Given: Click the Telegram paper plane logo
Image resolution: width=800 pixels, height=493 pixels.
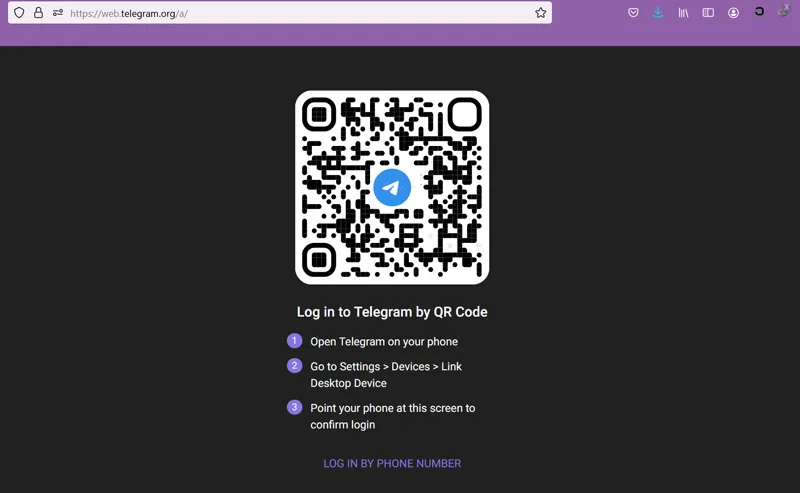Looking at the screenshot, I should [392, 187].
